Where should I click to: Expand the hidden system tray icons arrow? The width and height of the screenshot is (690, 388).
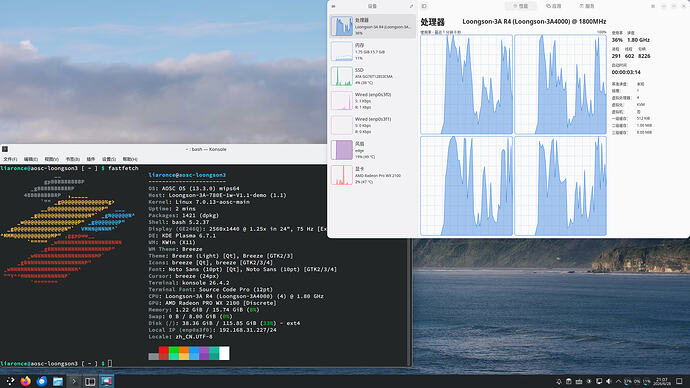click(618, 381)
